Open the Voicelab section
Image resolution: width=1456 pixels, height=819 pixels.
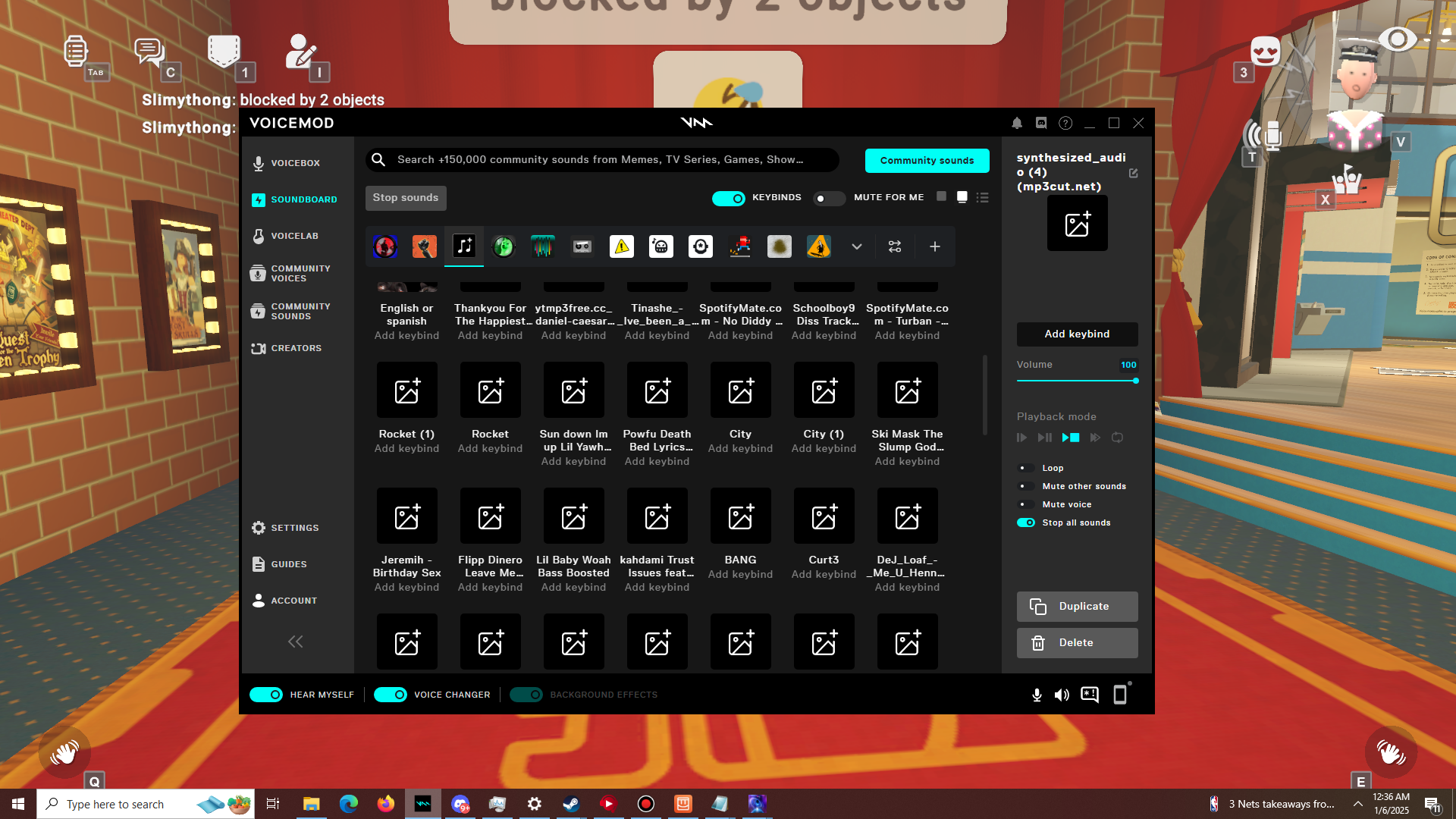click(294, 236)
